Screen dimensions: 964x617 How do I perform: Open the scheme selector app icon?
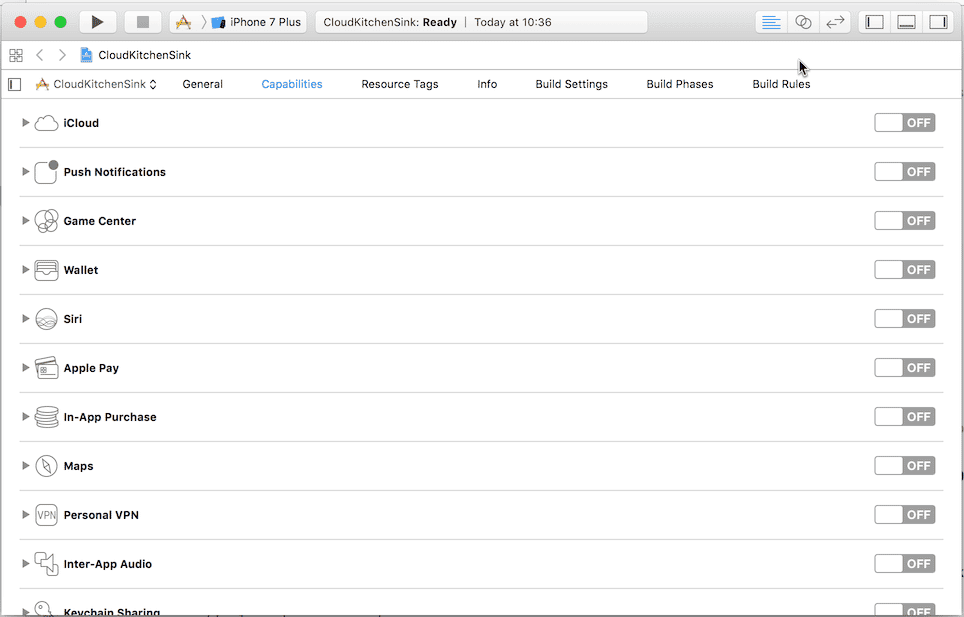[x=183, y=22]
